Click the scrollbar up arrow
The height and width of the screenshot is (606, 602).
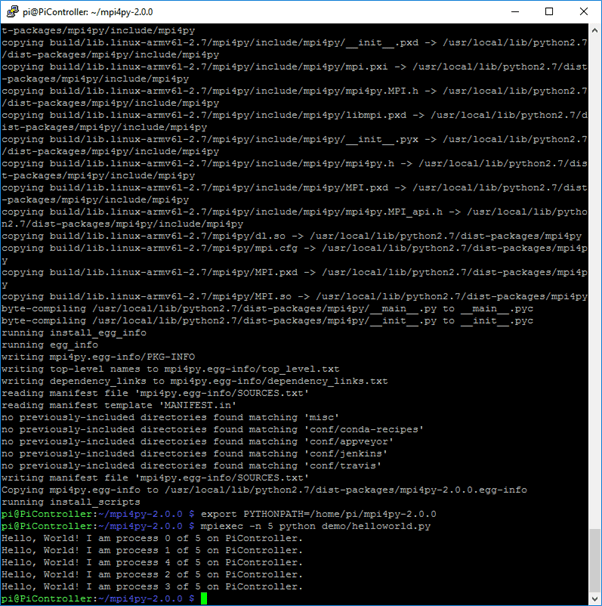(x=595, y=30)
